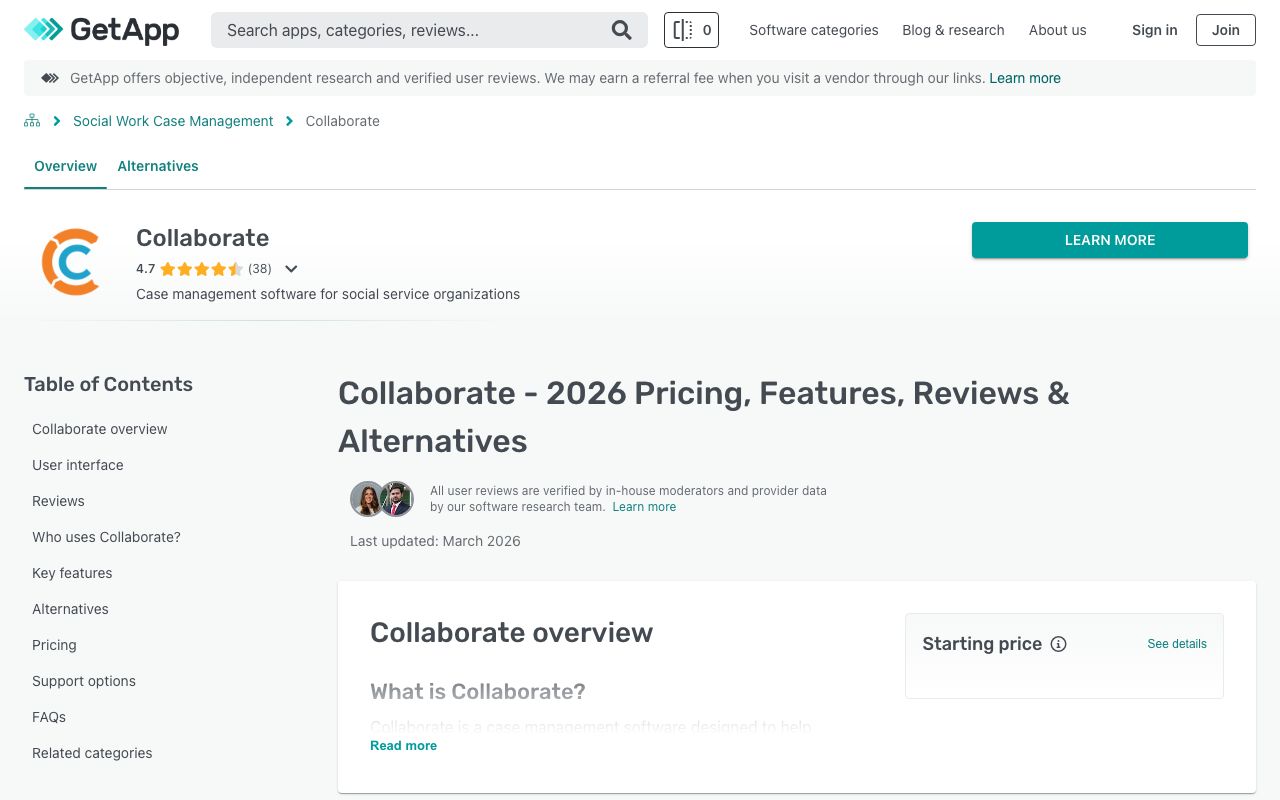
Task: Jump to Pricing section
Action: pos(54,645)
